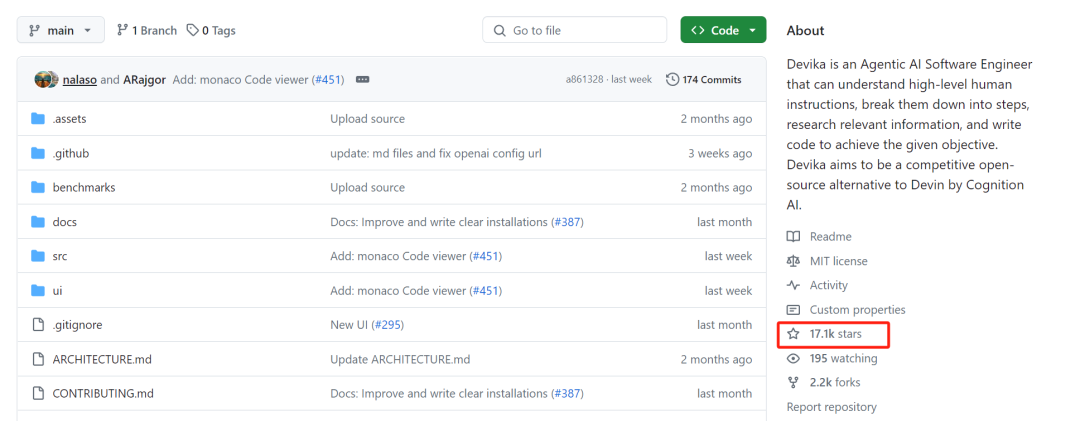Open .assets 'Upload source' commit message
This screenshot has width=1080, height=421.
tap(368, 119)
